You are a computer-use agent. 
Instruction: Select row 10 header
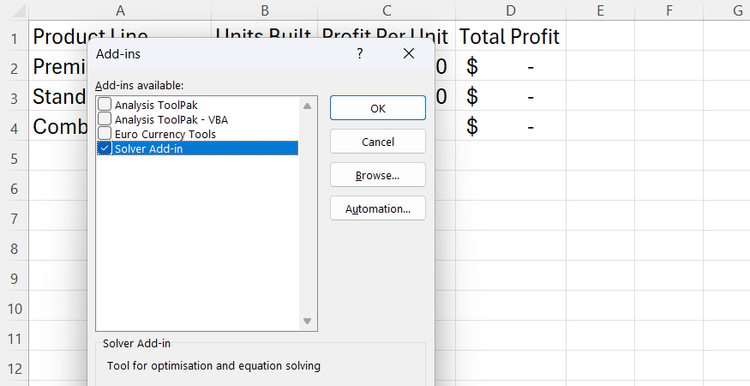pyautogui.click(x=14, y=309)
